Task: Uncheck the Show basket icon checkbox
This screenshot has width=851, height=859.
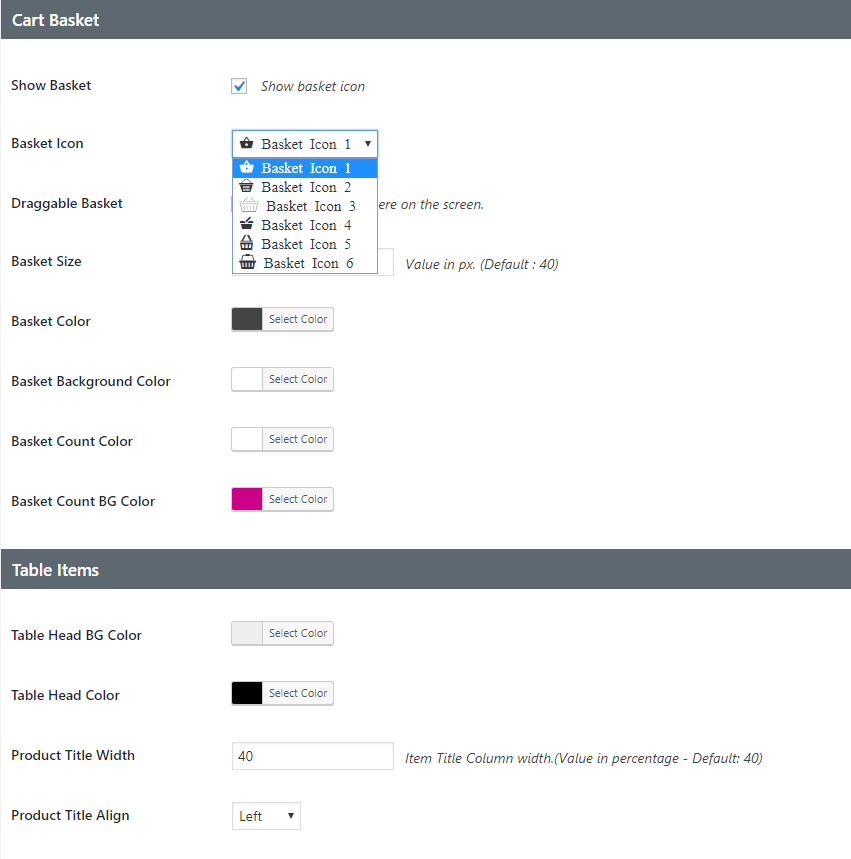Action: [240, 86]
